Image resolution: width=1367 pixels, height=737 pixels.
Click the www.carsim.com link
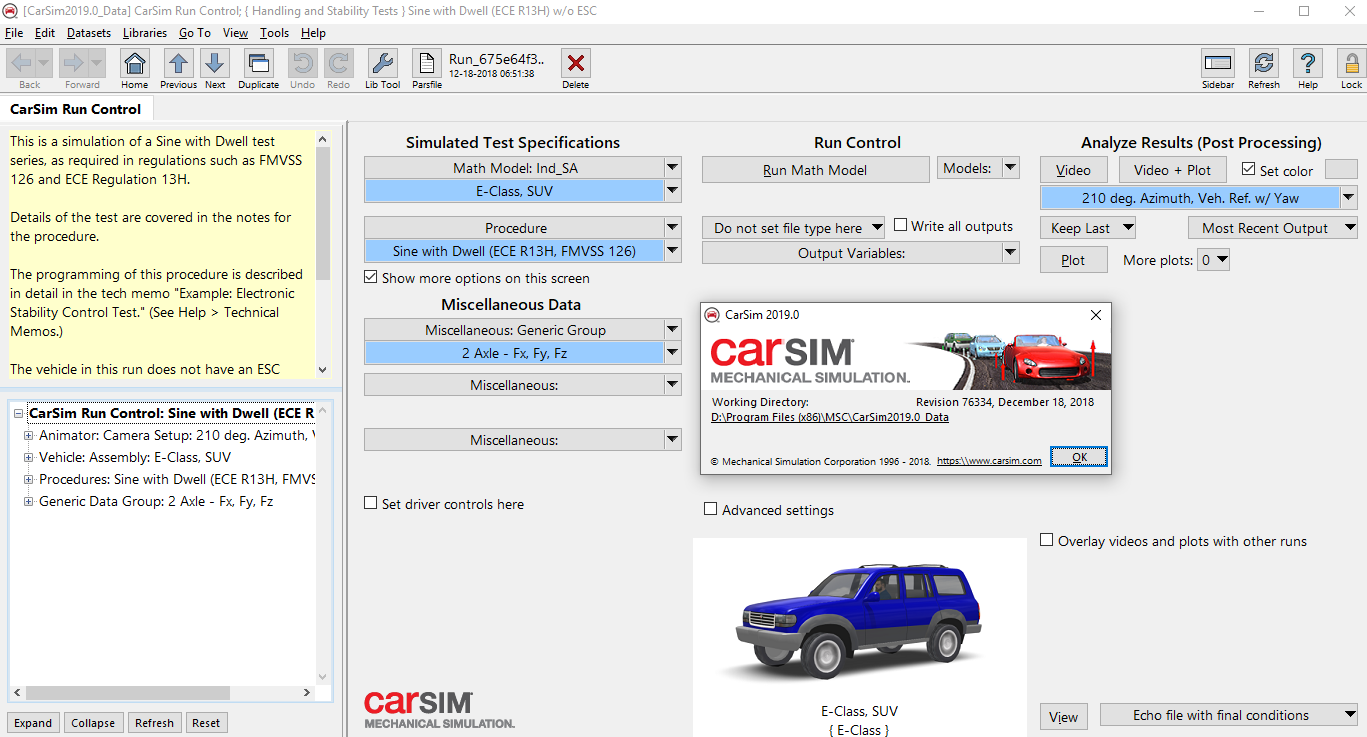click(x=989, y=461)
